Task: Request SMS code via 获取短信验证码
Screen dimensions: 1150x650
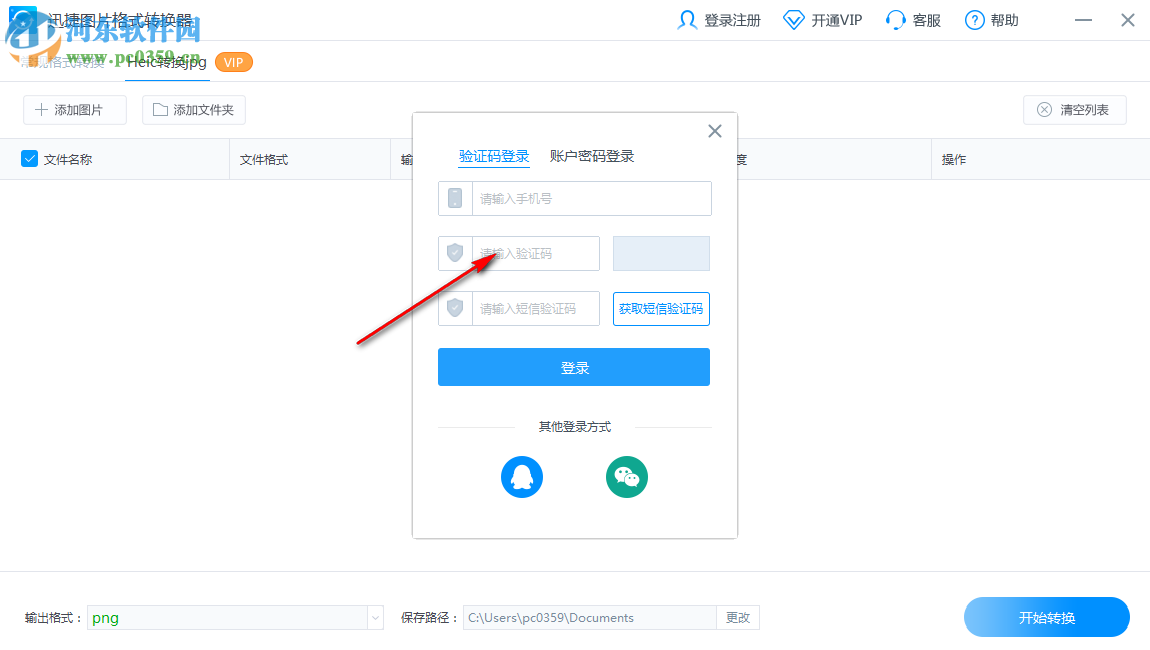Action: tap(661, 308)
